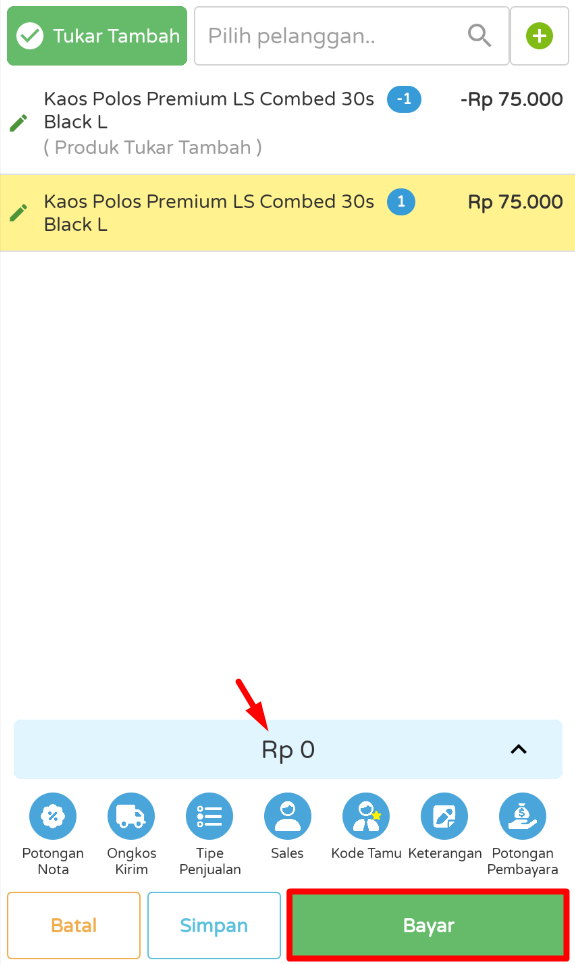The height and width of the screenshot is (965, 575).
Task: Open the Potongan Nota discount icon
Action: pos(53,816)
